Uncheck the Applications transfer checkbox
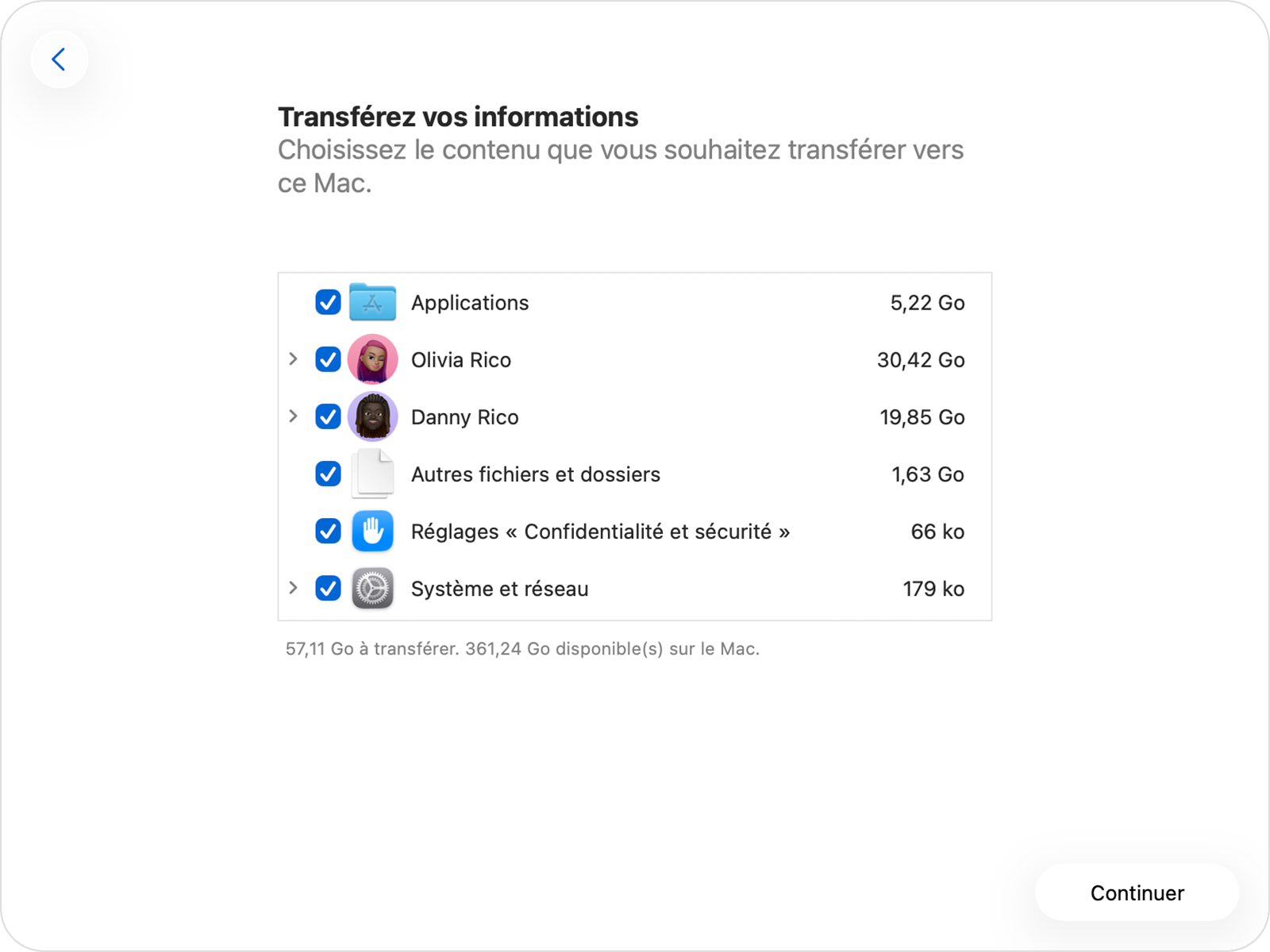 pyautogui.click(x=328, y=302)
